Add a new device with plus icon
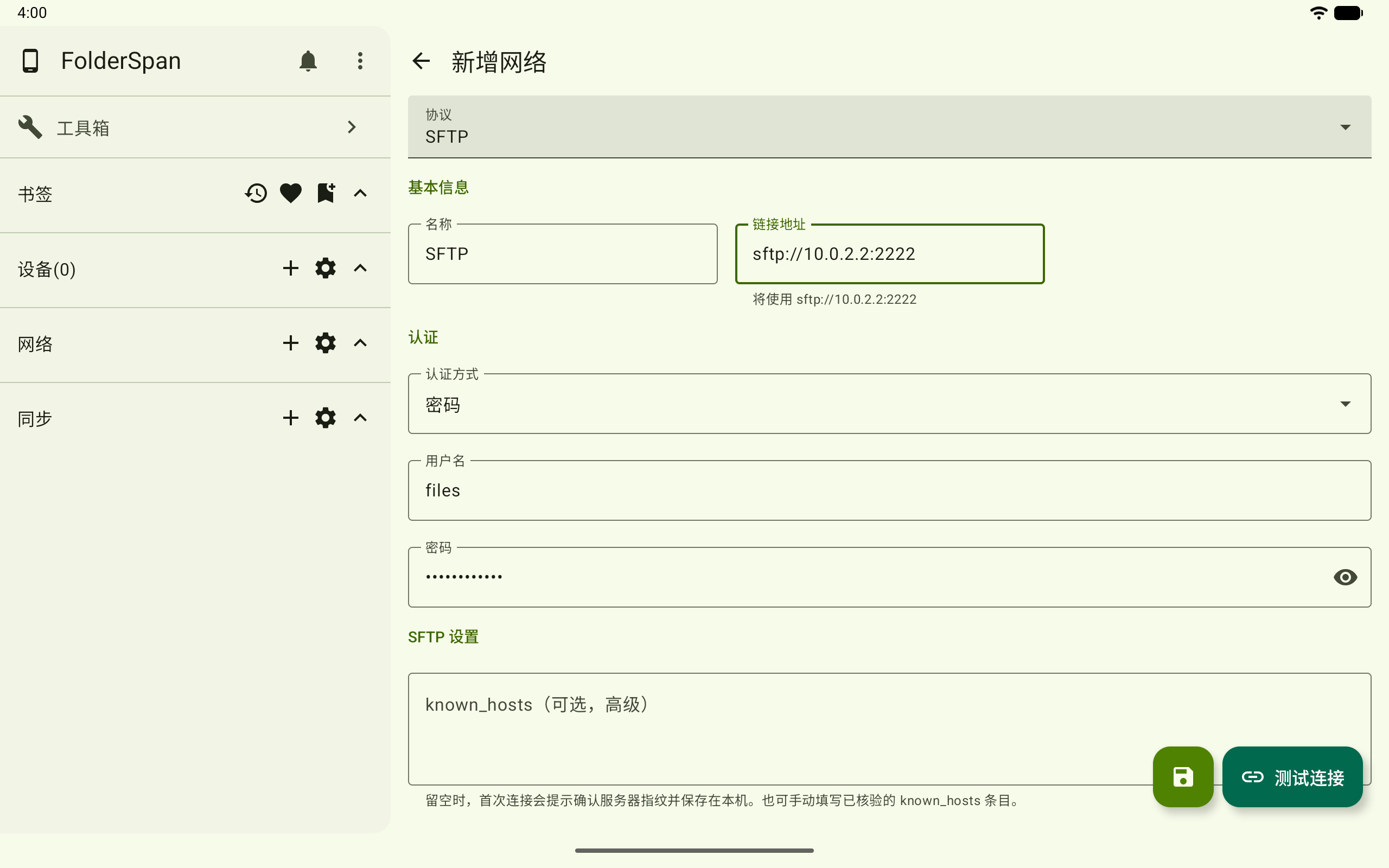This screenshot has height=868, width=1389. click(290, 268)
